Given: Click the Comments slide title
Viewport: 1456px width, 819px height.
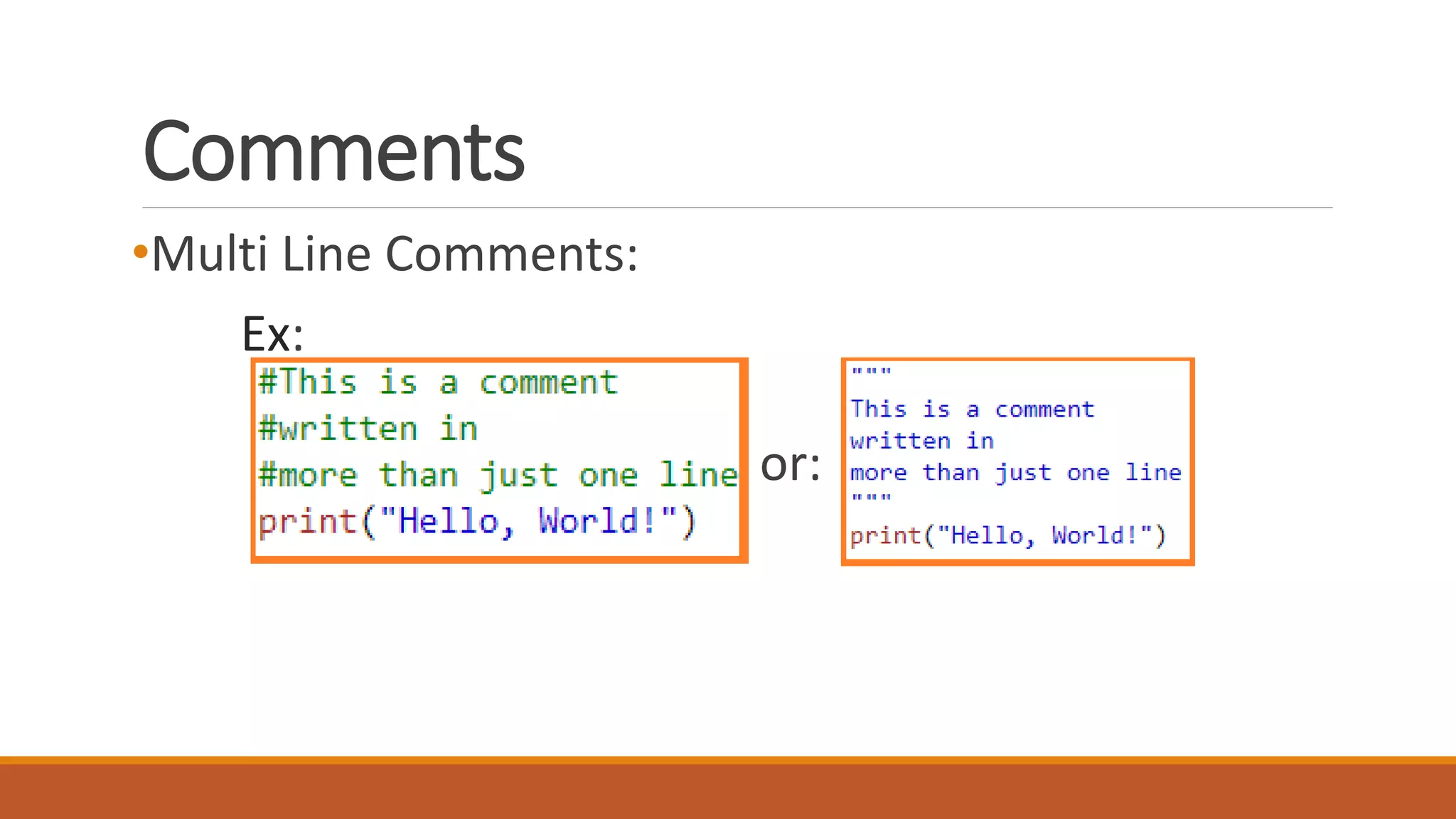Looking at the screenshot, I should 333,151.
